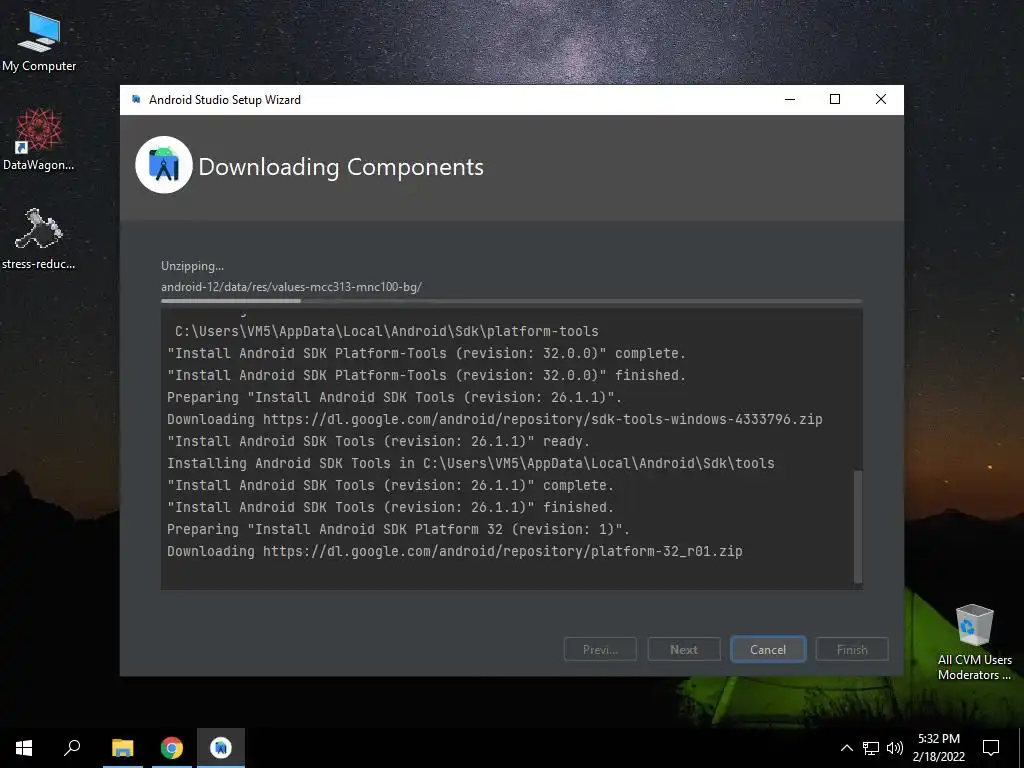Click 'Installing Android SDK Tools in' line
The image size is (1024, 768).
[470, 463]
